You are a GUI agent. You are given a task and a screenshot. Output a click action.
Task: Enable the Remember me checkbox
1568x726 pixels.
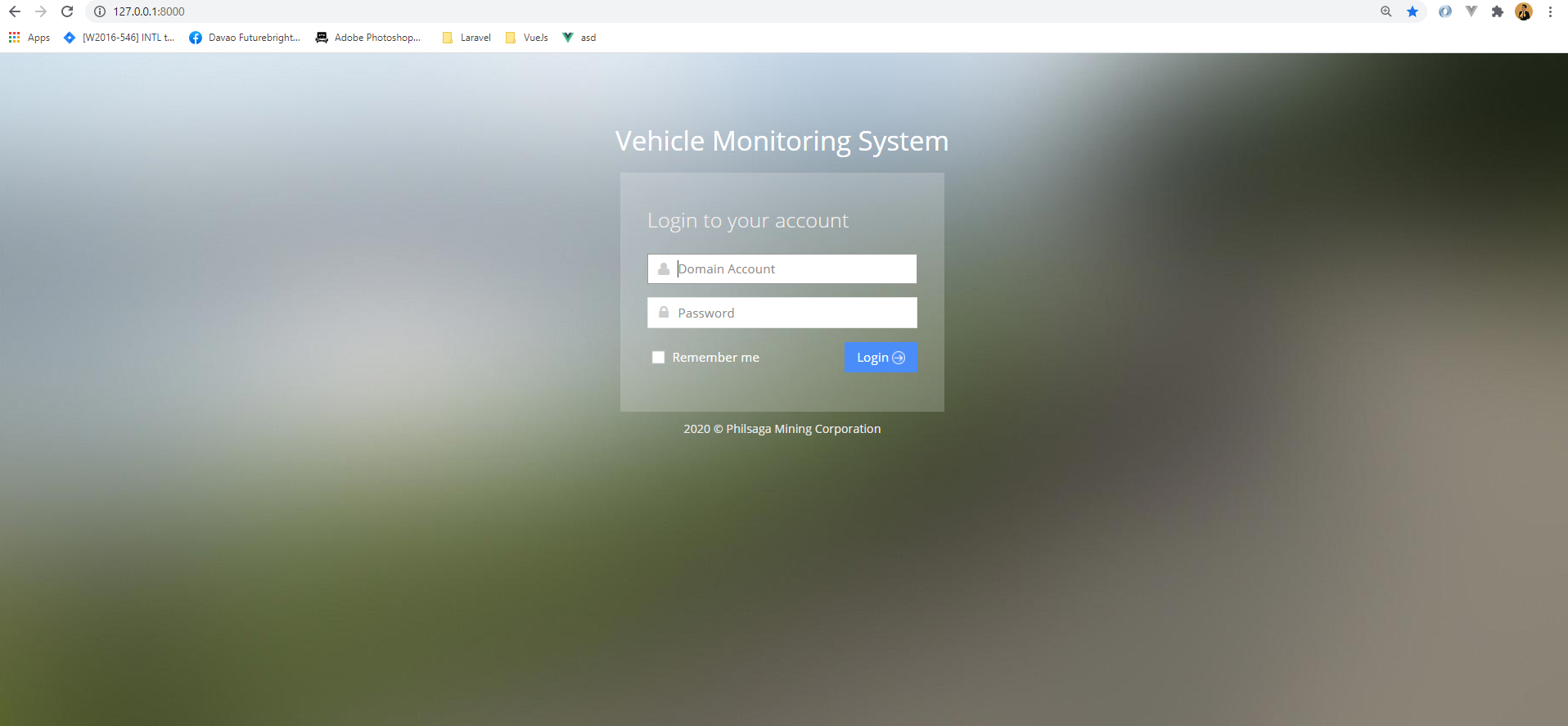click(658, 358)
